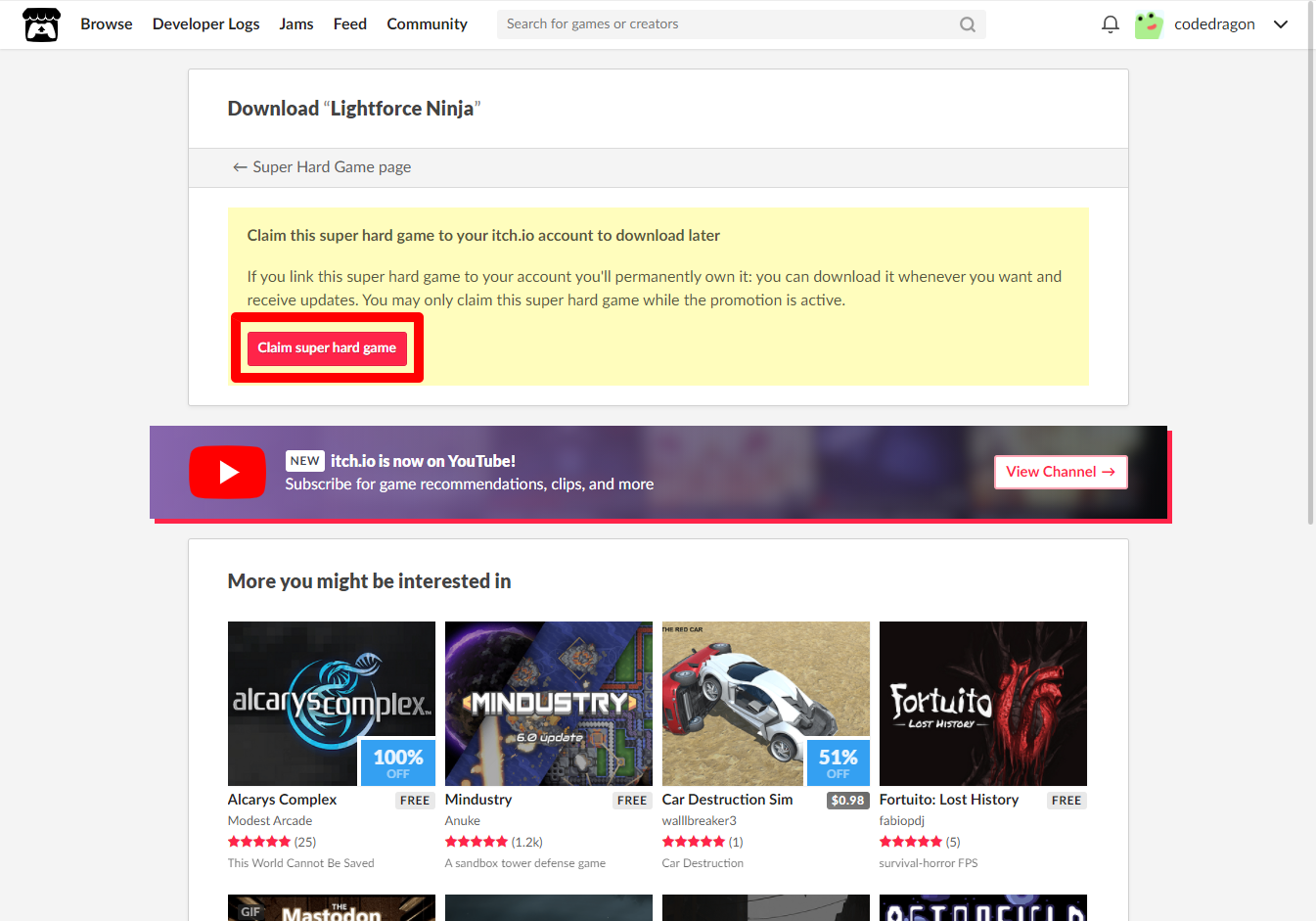Screen dimensions: 1316x921
Task: Click the Alcarys Complex title link
Action: coord(282,800)
